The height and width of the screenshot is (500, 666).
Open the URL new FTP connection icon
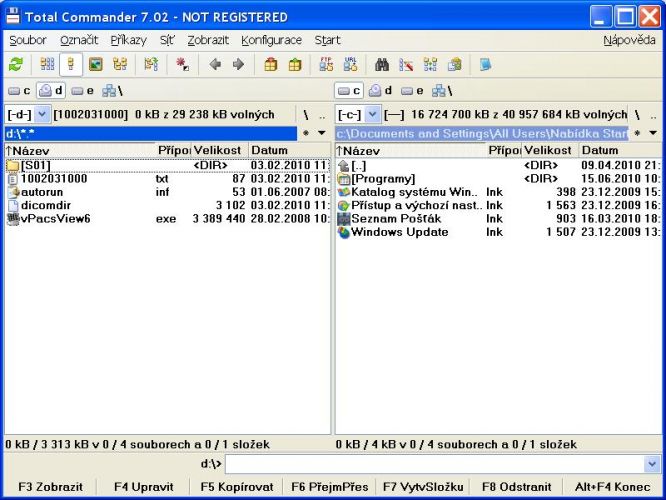(x=350, y=65)
